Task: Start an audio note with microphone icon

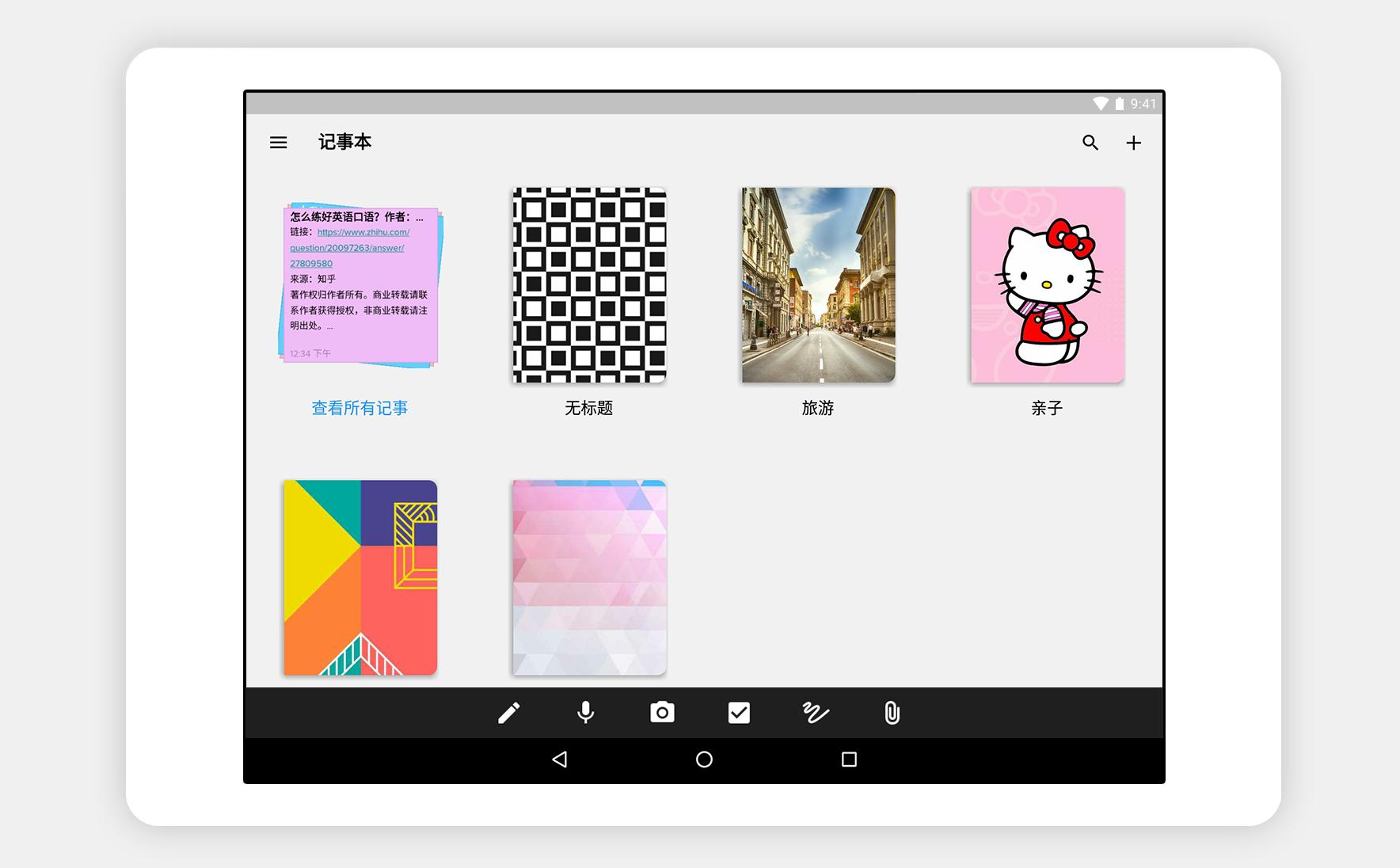Action: pos(585,713)
